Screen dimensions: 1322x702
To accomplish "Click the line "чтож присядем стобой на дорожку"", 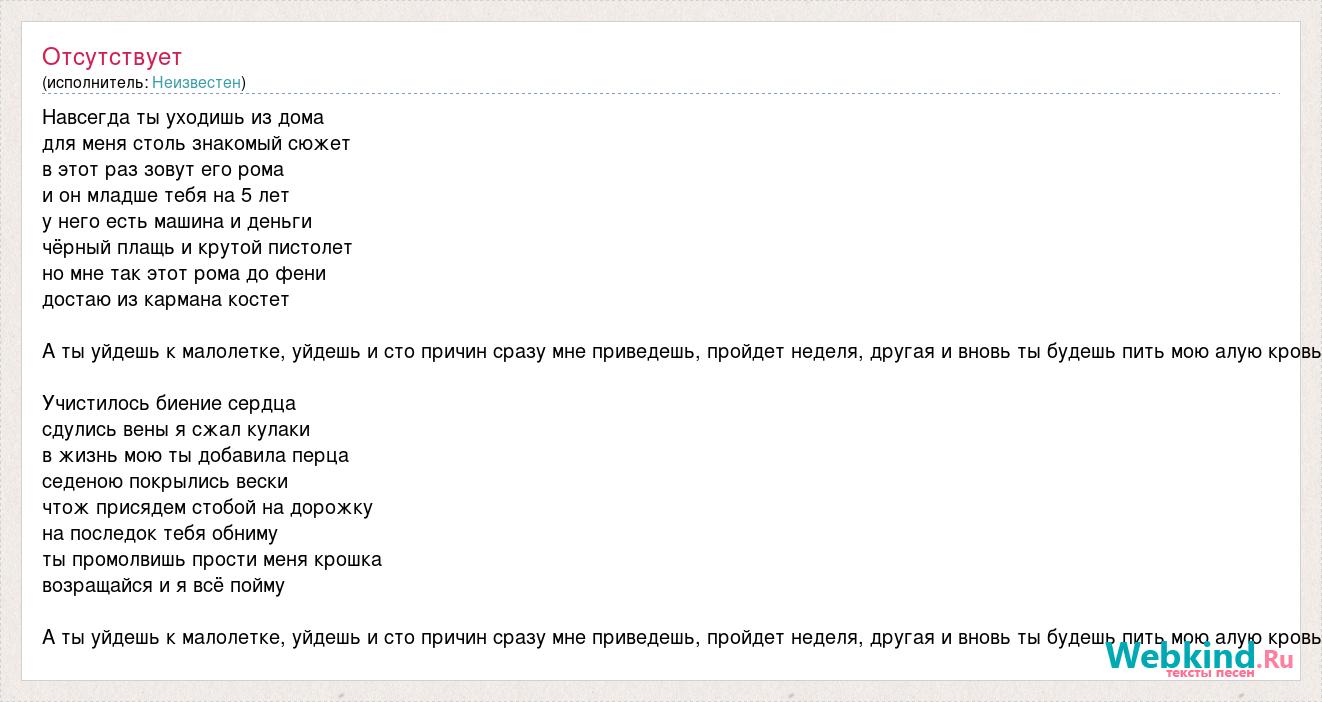I will click(x=207, y=507).
